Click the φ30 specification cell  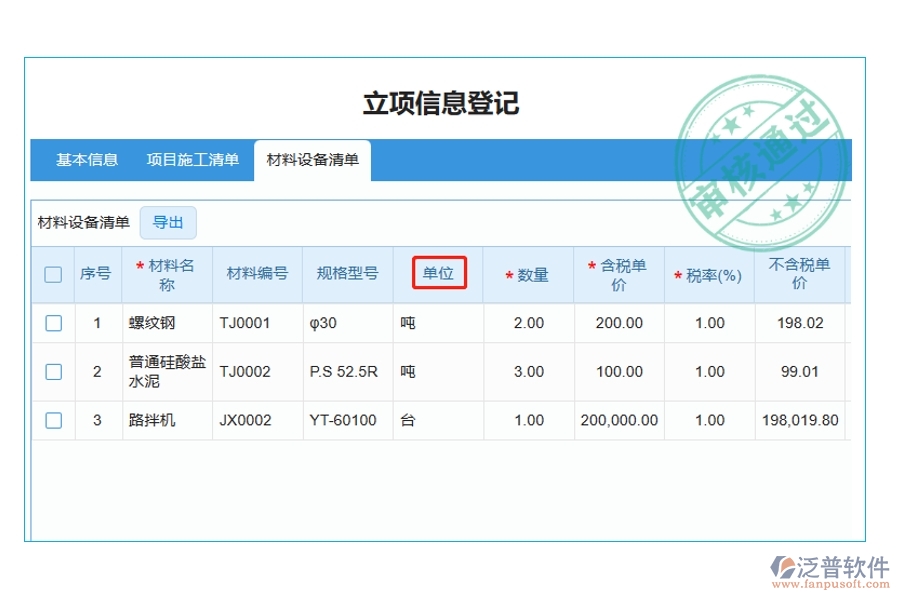click(x=325, y=323)
